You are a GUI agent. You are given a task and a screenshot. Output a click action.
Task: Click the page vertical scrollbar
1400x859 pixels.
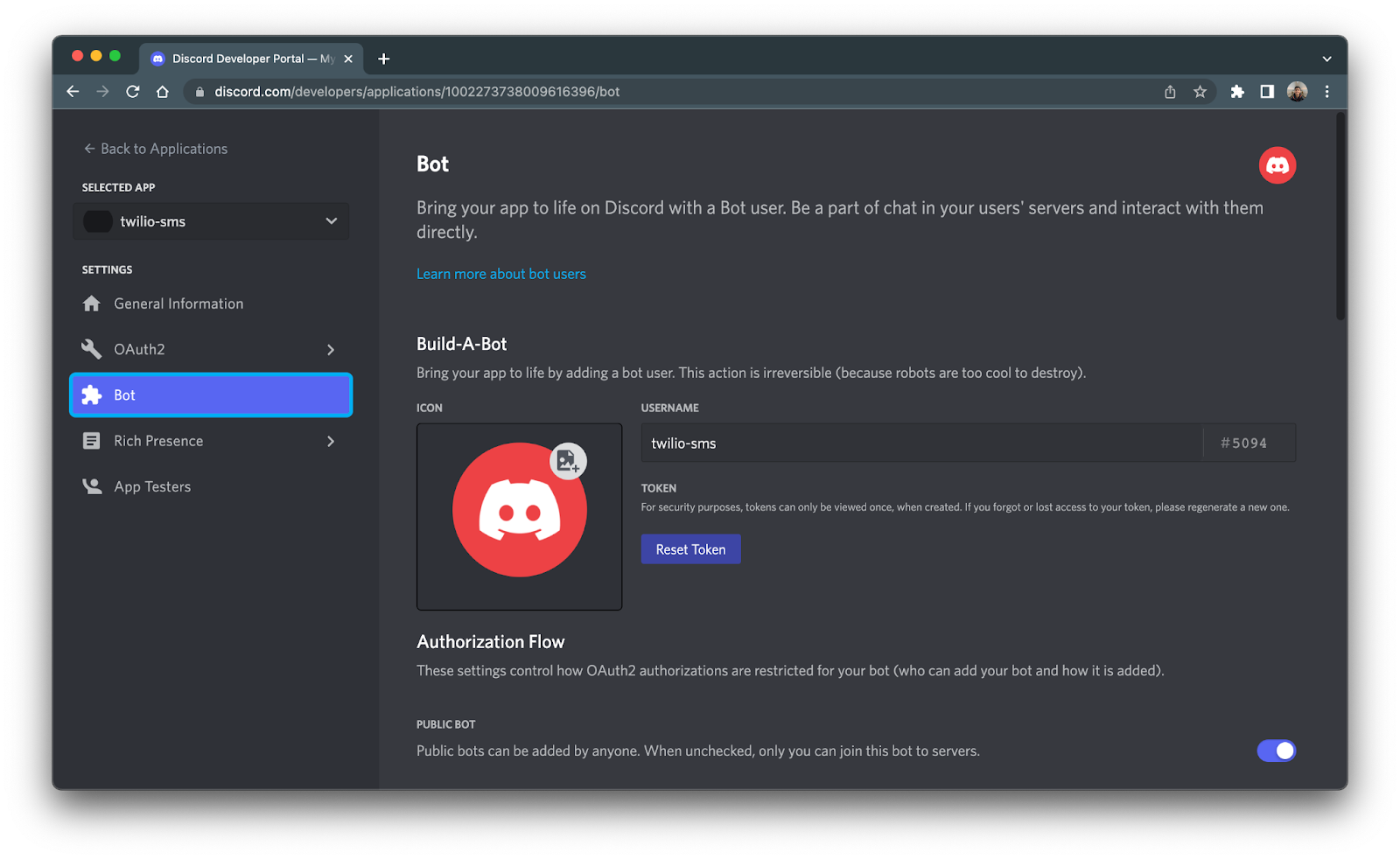pos(1340,217)
